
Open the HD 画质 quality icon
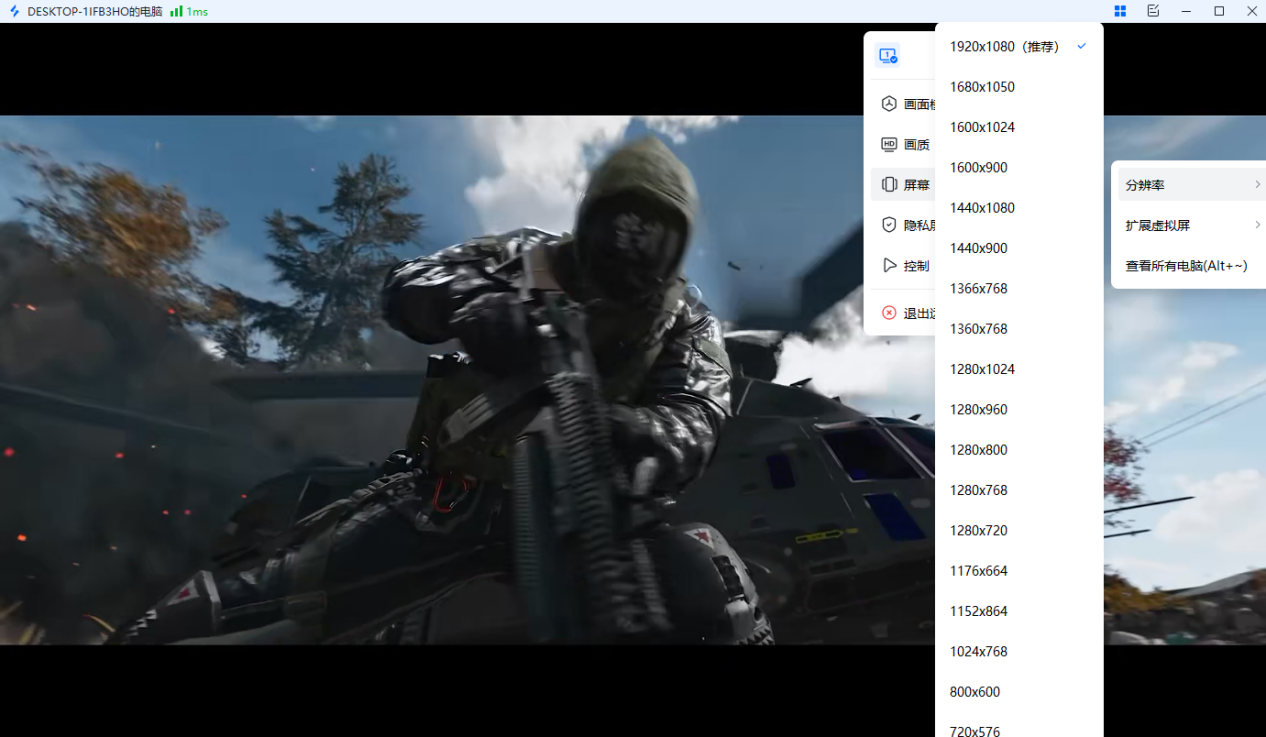click(889, 144)
